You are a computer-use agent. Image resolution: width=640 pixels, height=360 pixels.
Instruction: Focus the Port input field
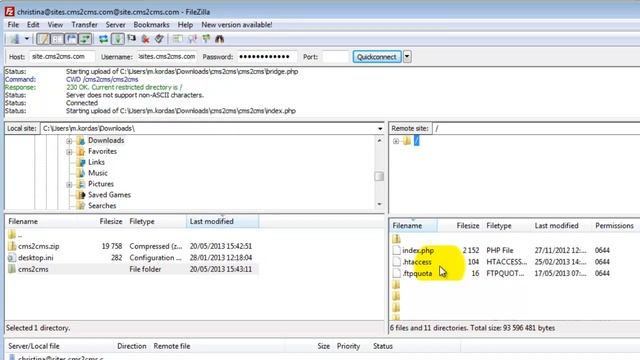click(335, 57)
